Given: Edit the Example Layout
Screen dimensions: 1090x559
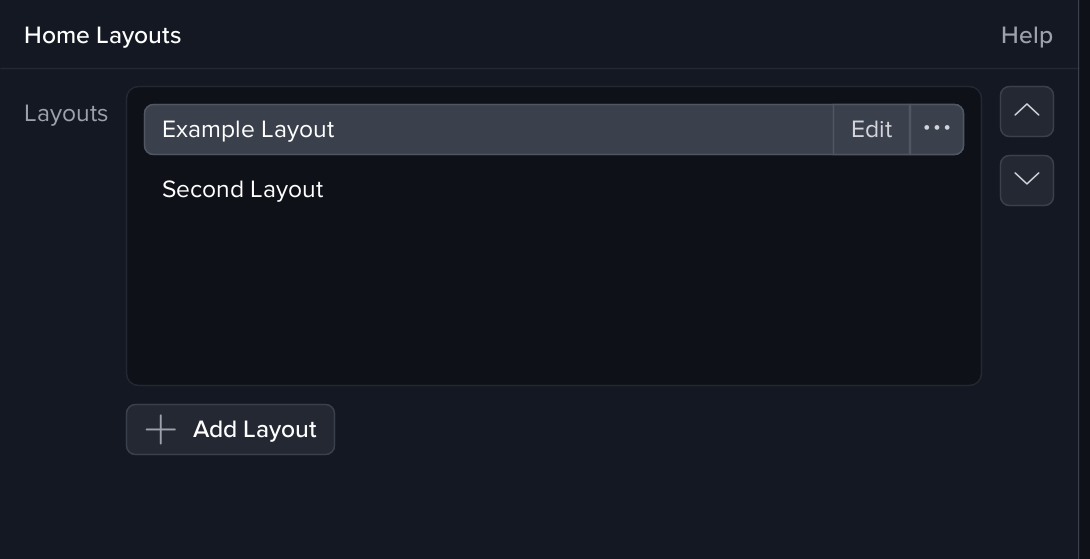Looking at the screenshot, I should pyautogui.click(x=871, y=129).
